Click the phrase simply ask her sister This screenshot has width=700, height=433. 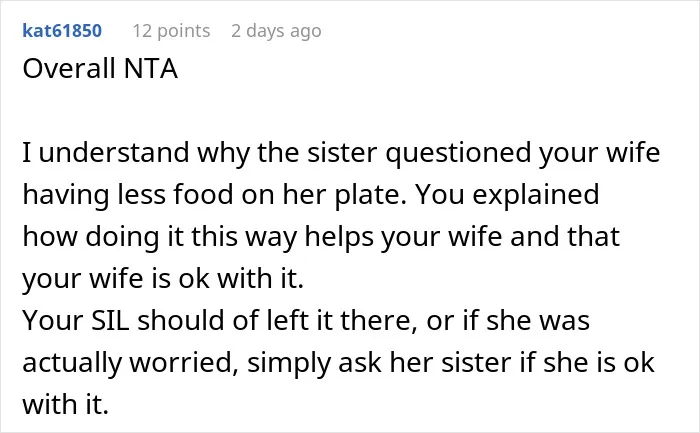click(379, 362)
